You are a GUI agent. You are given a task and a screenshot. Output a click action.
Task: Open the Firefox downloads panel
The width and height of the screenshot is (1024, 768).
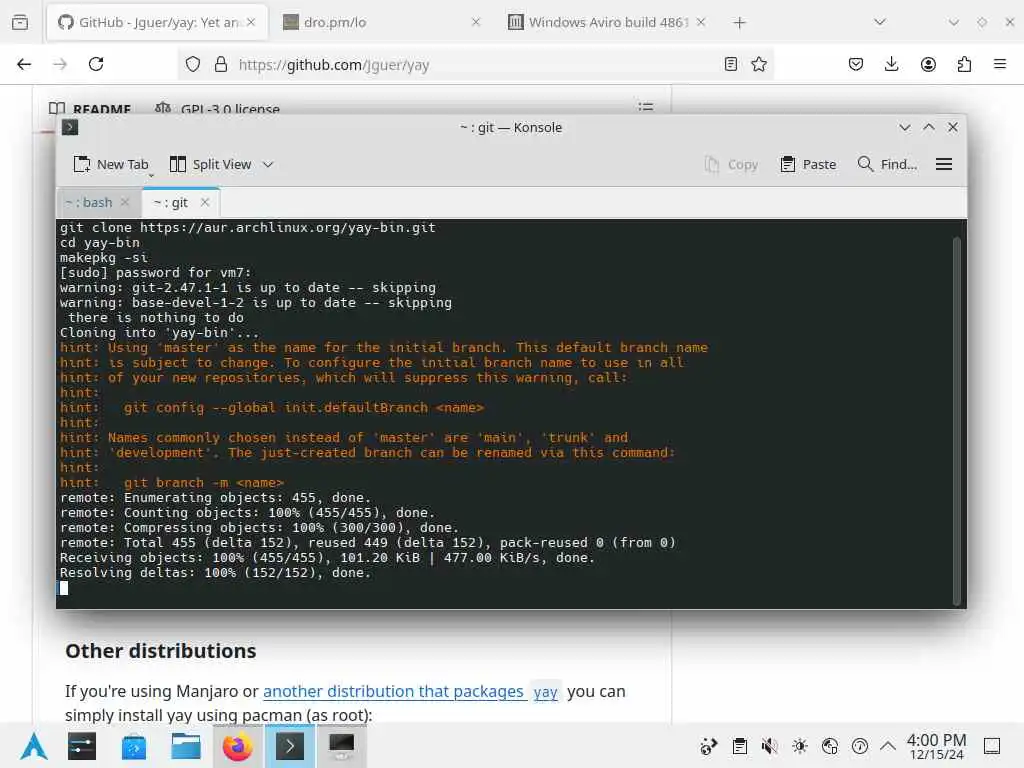pyautogui.click(x=891, y=64)
